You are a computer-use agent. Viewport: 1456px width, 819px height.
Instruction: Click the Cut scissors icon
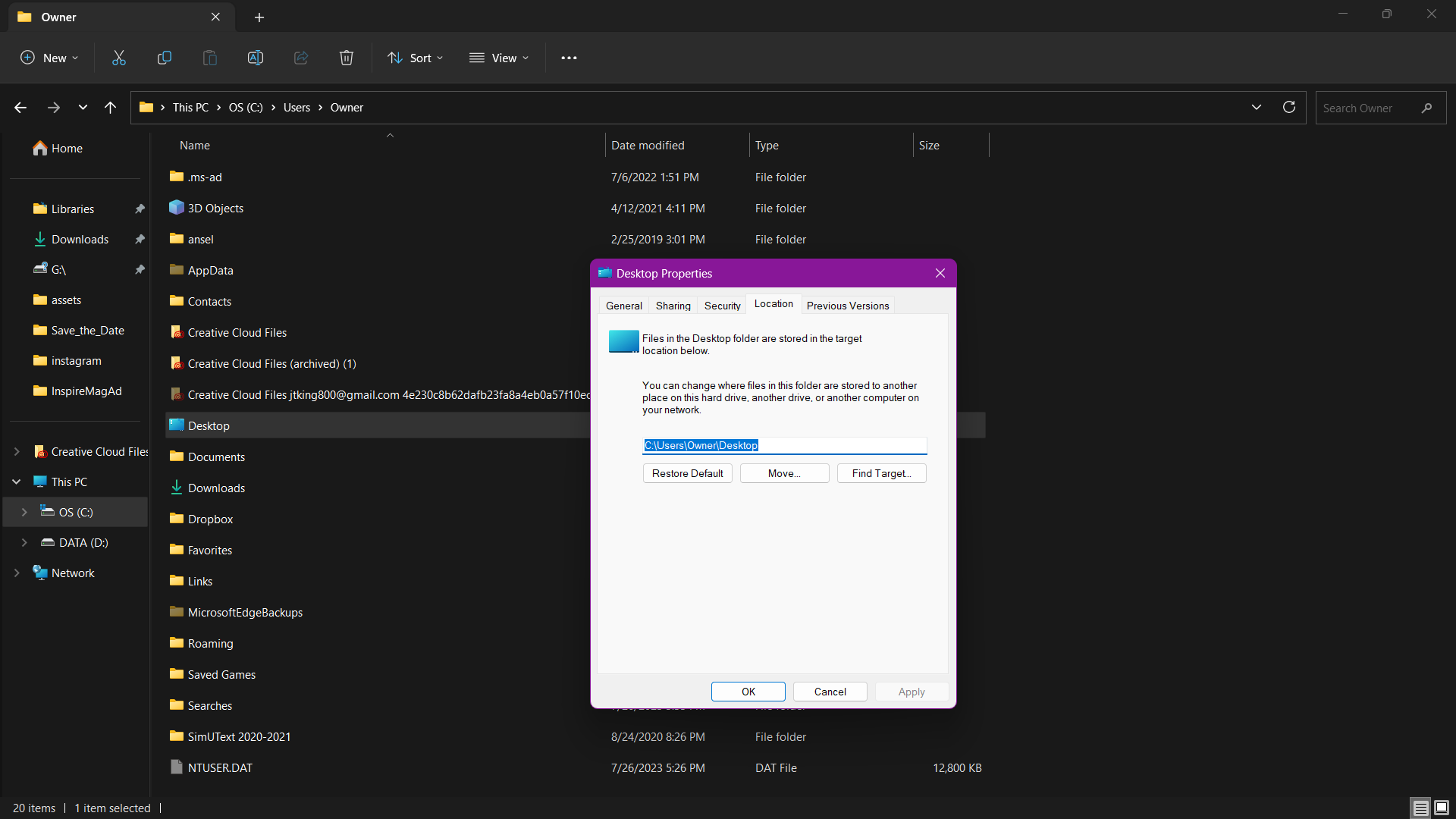pos(119,58)
